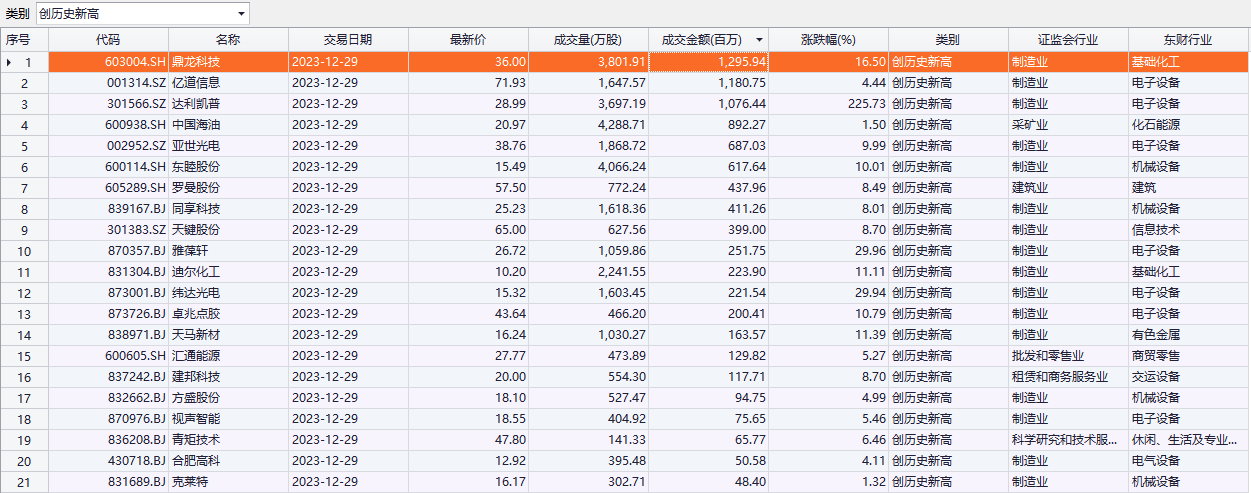The width and height of the screenshot is (1251, 493).
Task: Click the 东财行业 column header
Action: [x=1188, y=40]
